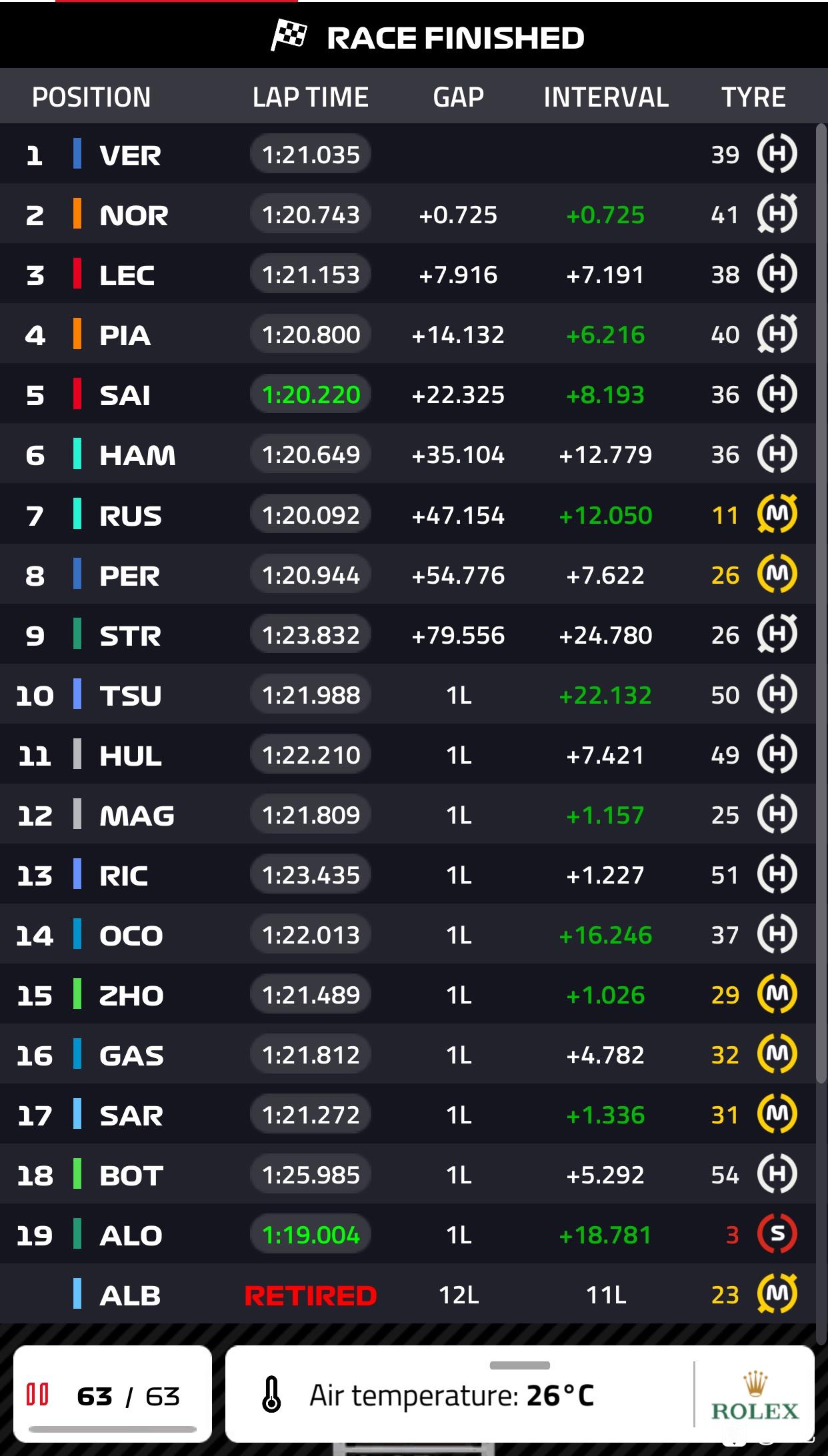Click the lap 63 progress bar
The width and height of the screenshot is (828, 1456).
tap(113, 1429)
